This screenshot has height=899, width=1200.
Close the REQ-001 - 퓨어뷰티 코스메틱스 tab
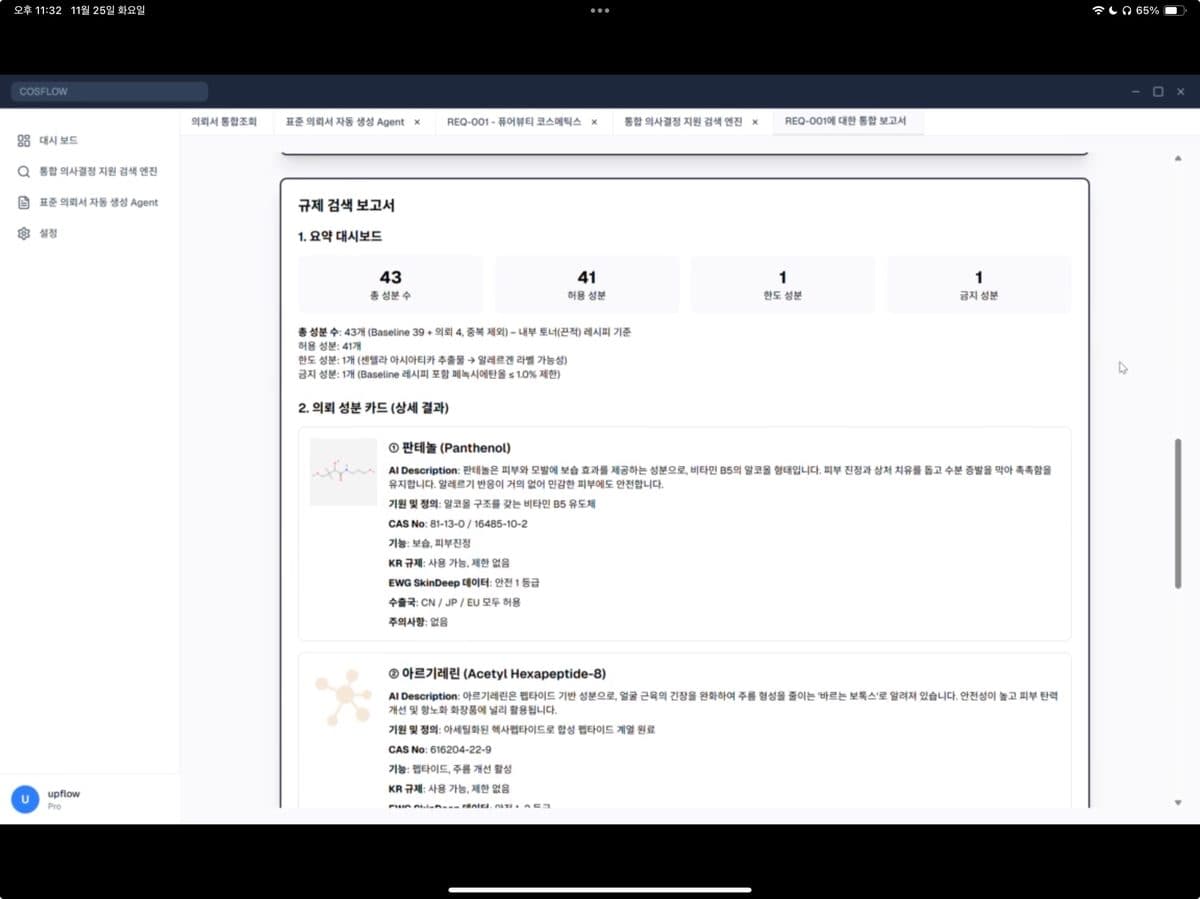pos(594,122)
